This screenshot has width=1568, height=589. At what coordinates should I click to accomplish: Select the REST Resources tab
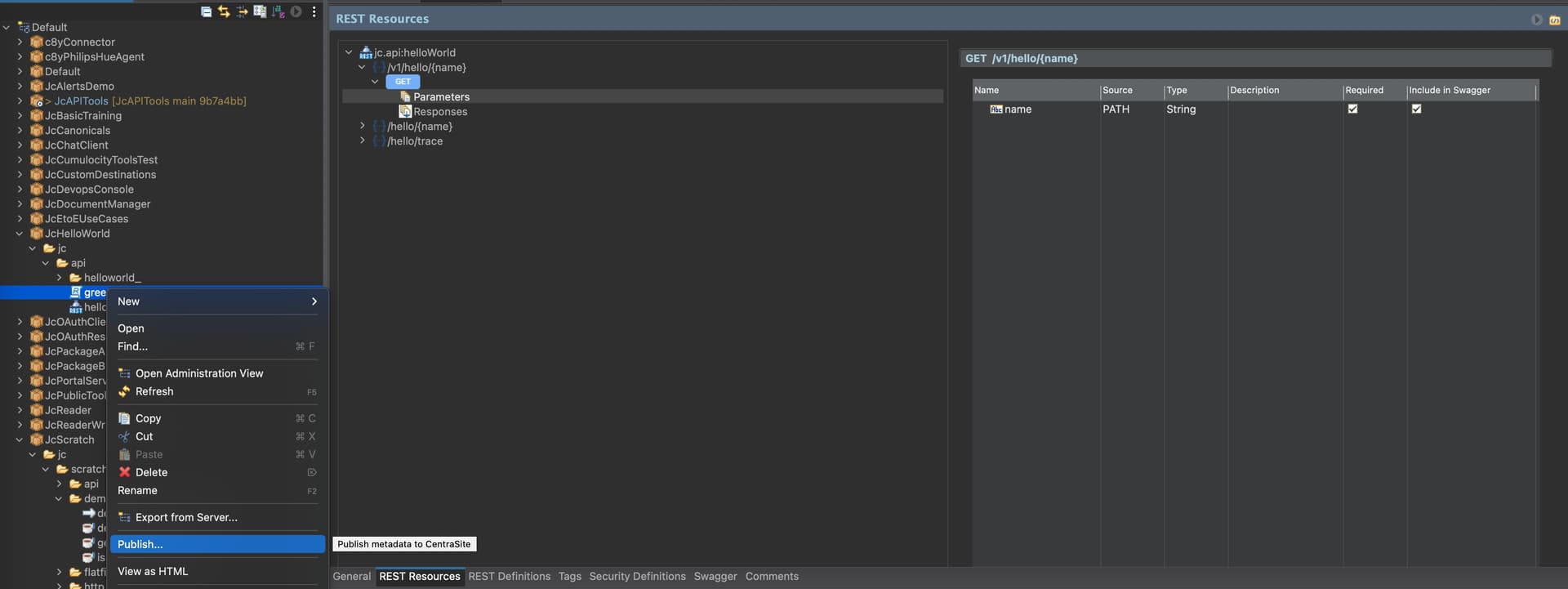(420, 576)
